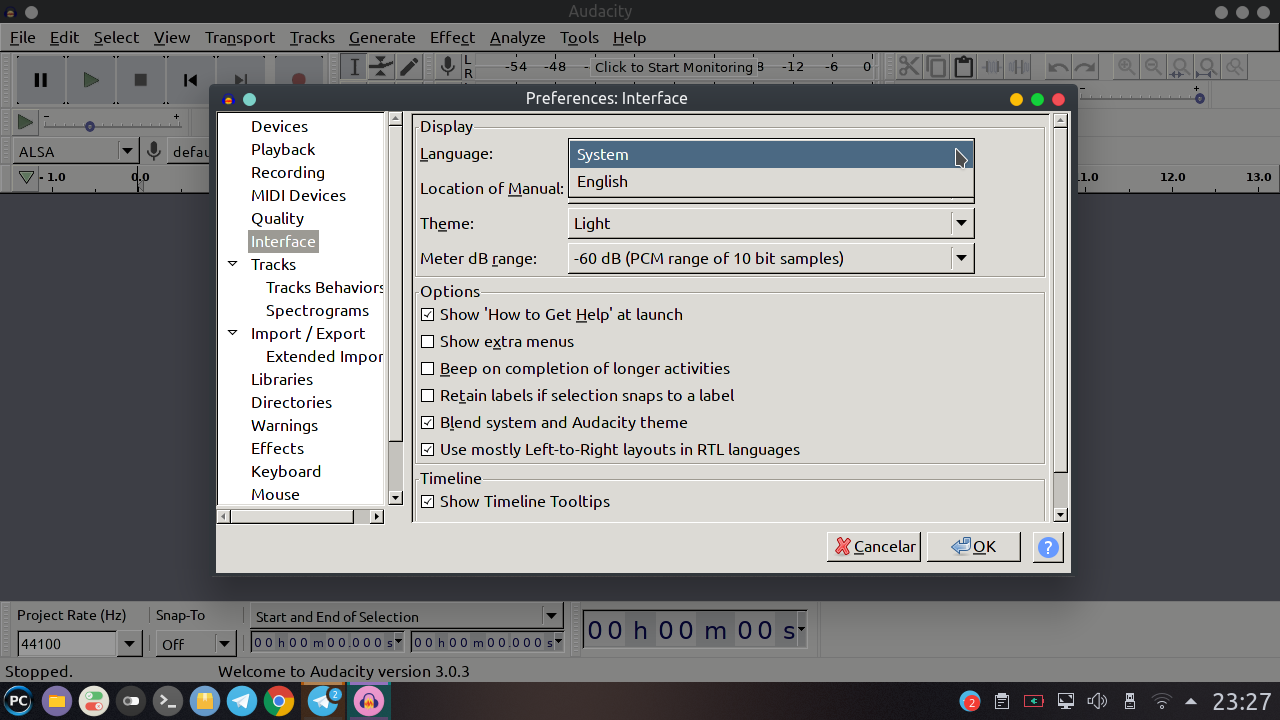Open the ALSA audio host dropdown
This screenshot has width=1280, height=720.
tap(77, 152)
